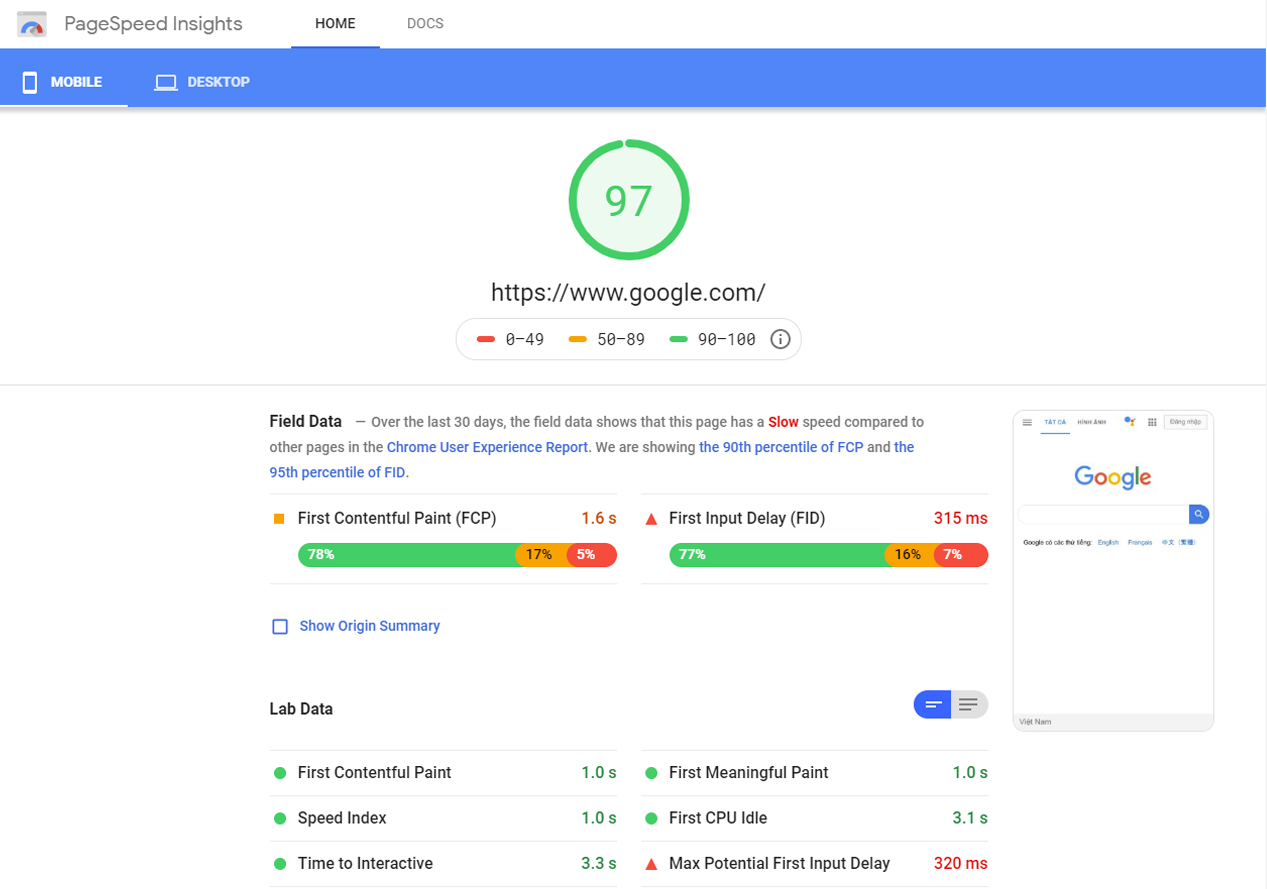The width and height of the screenshot is (1267, 889).
Task: Open the Chrome User Experience Report link
Action: pyautogui.click(x=487, y=448)
